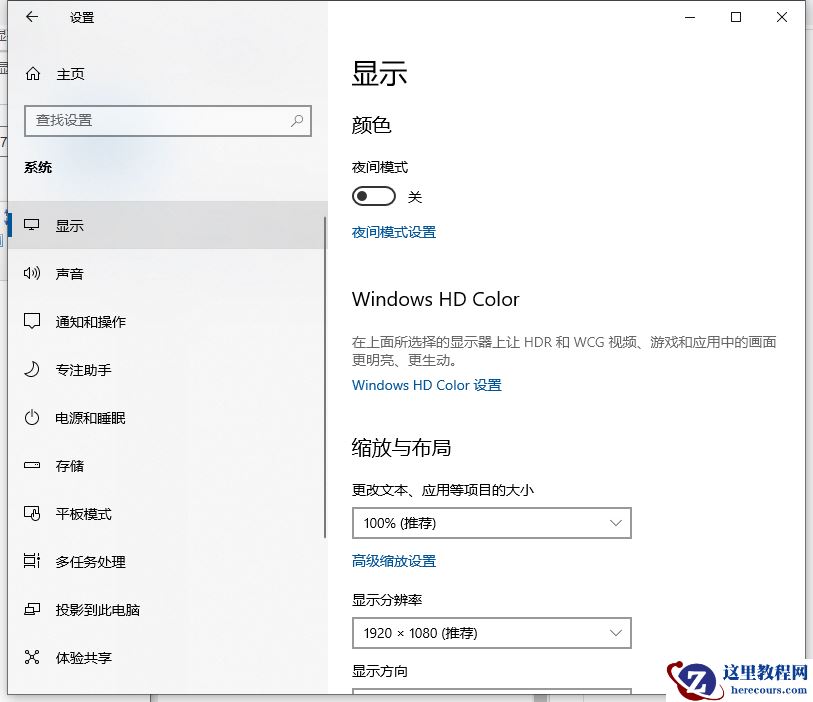The width and height of the screenshot is (813, 702).
Task: Open 通知和操作 settings
Action: [x=89, y=321]
